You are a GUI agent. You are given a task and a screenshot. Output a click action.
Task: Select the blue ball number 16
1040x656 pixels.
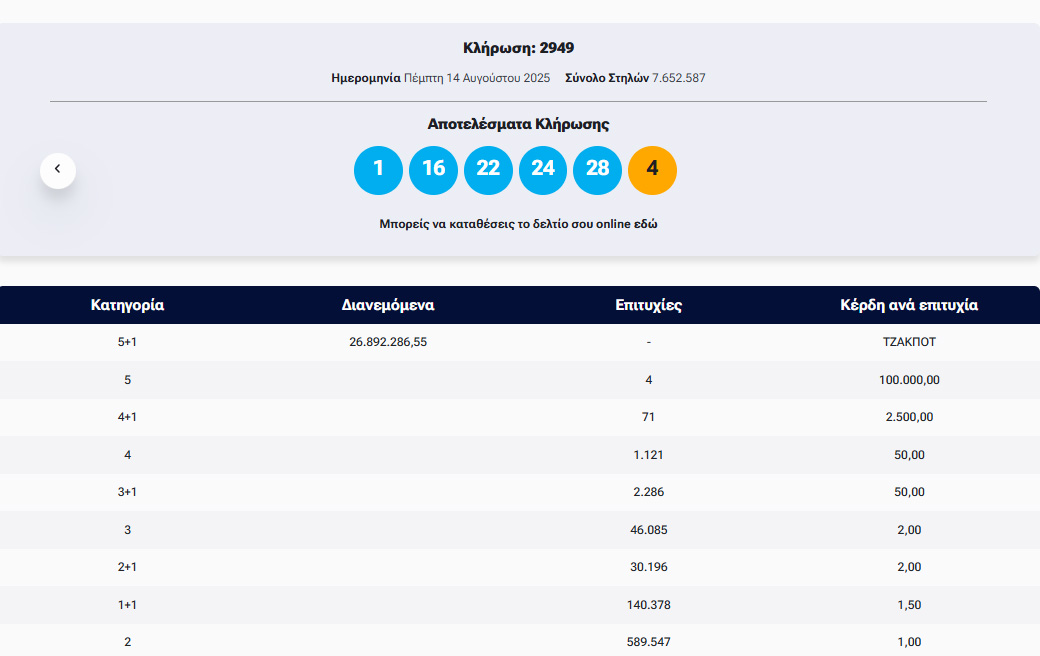(x=433, y=170)
